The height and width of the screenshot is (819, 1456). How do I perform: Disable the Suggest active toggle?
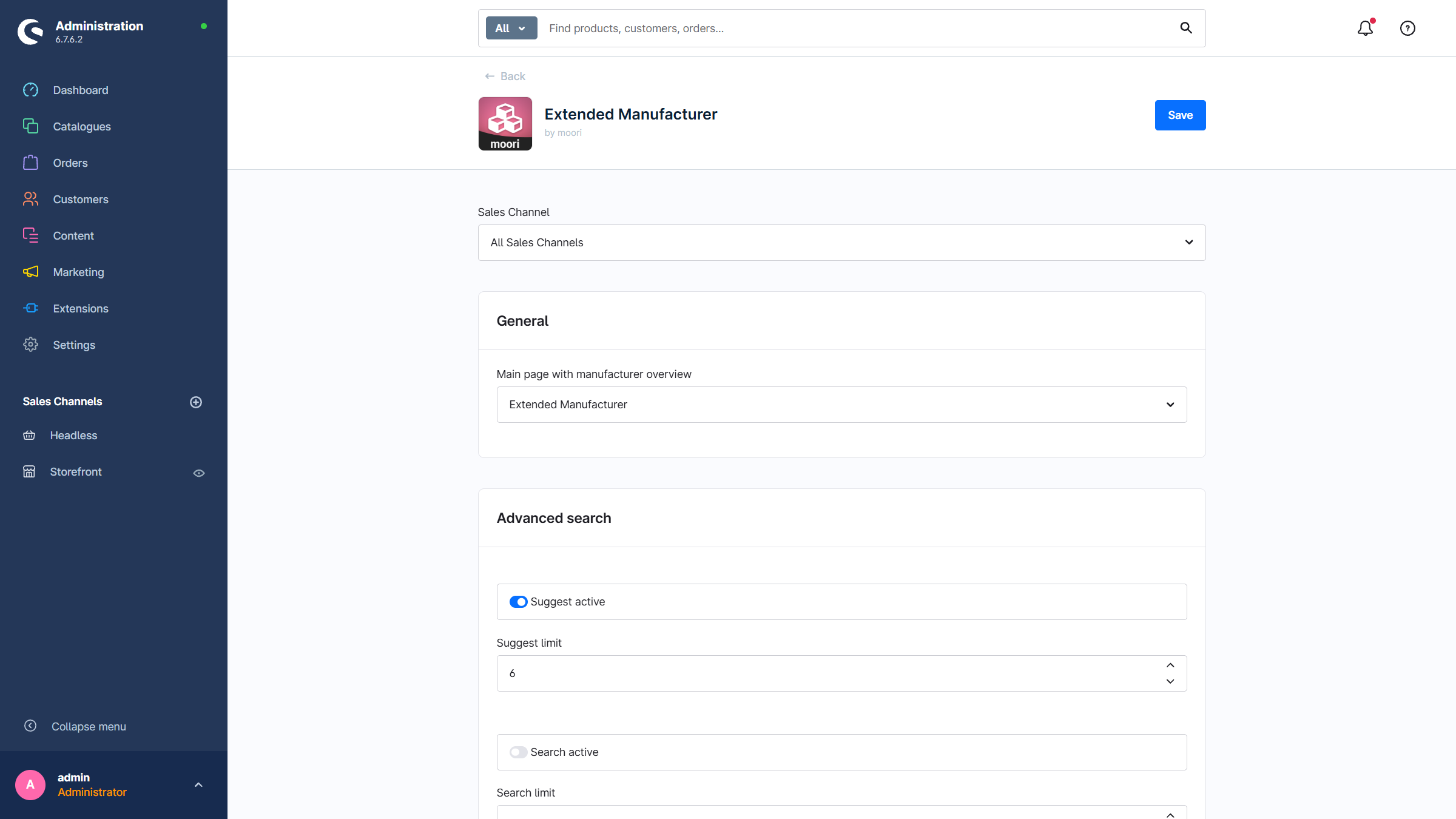(518, 602)
